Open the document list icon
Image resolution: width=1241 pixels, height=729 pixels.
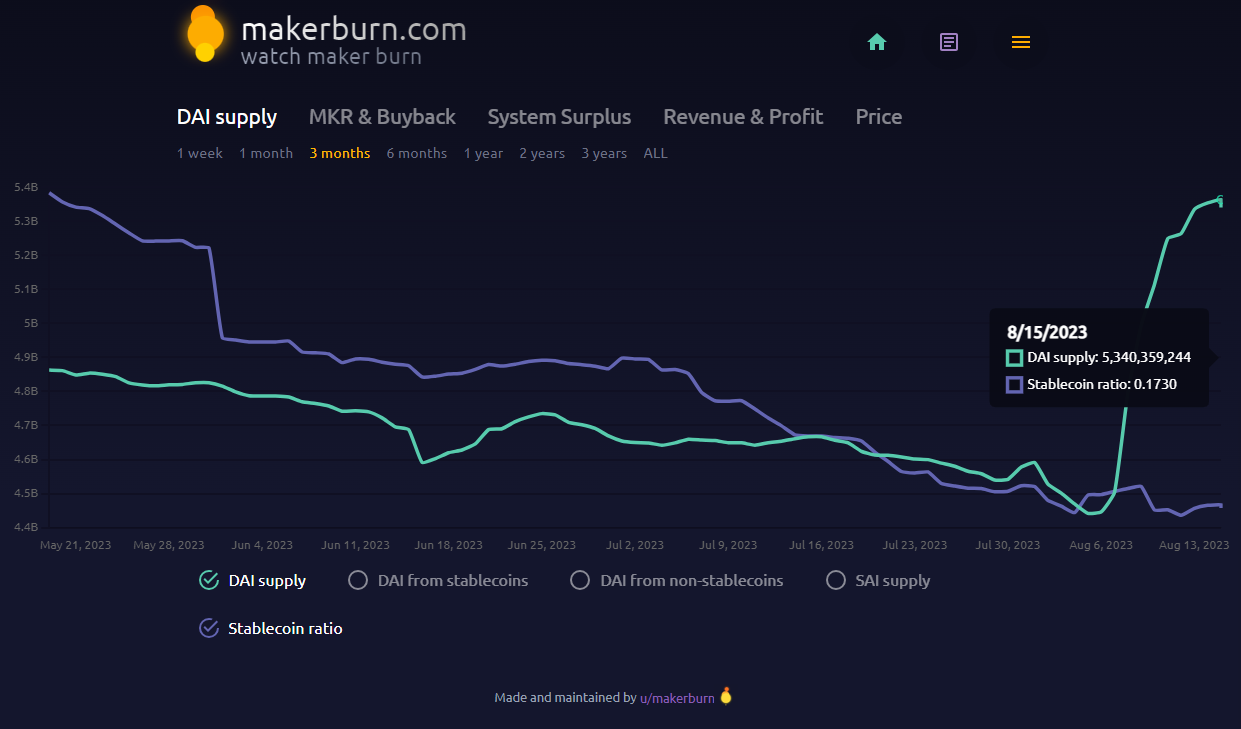tap(949, 42)
